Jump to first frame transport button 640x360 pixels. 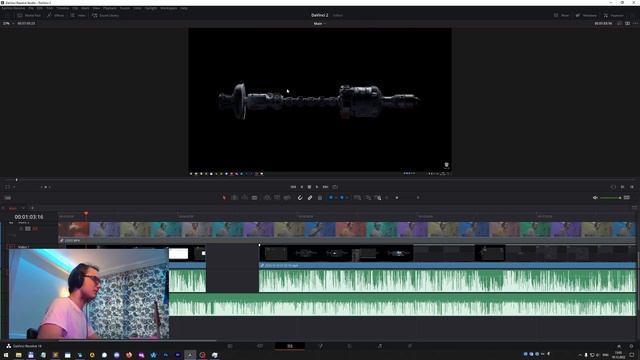click(x=293, y=187)
